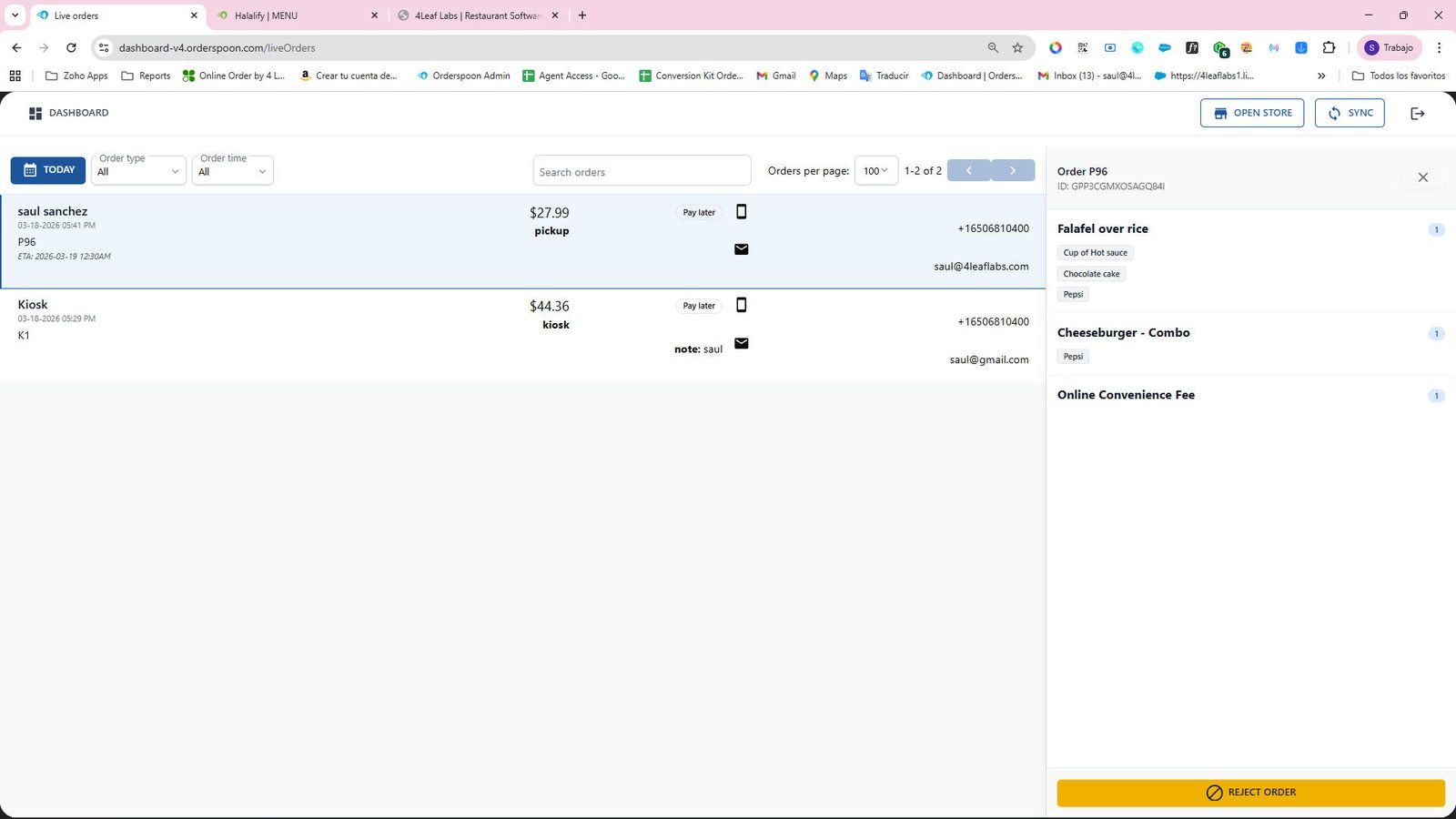The image size is (1456, 819).
Task: Expand hidden bookmarks chevron
Action: pyautogui.click(x=1321, y=76)
